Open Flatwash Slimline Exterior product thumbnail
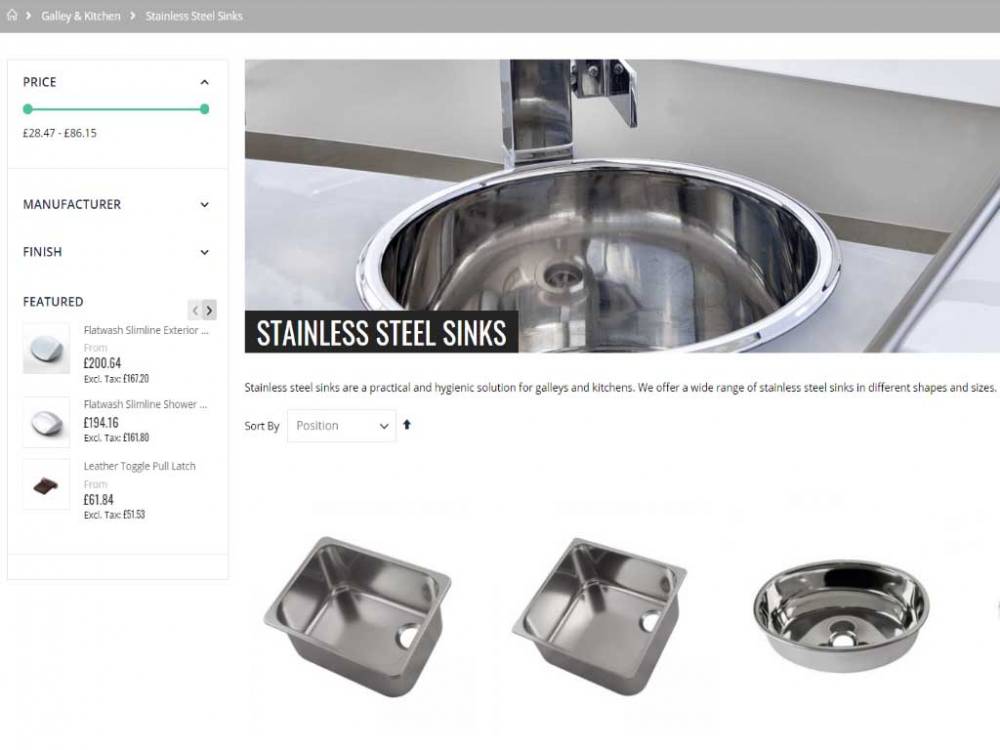1000x750 pixels. click(46, 349)
